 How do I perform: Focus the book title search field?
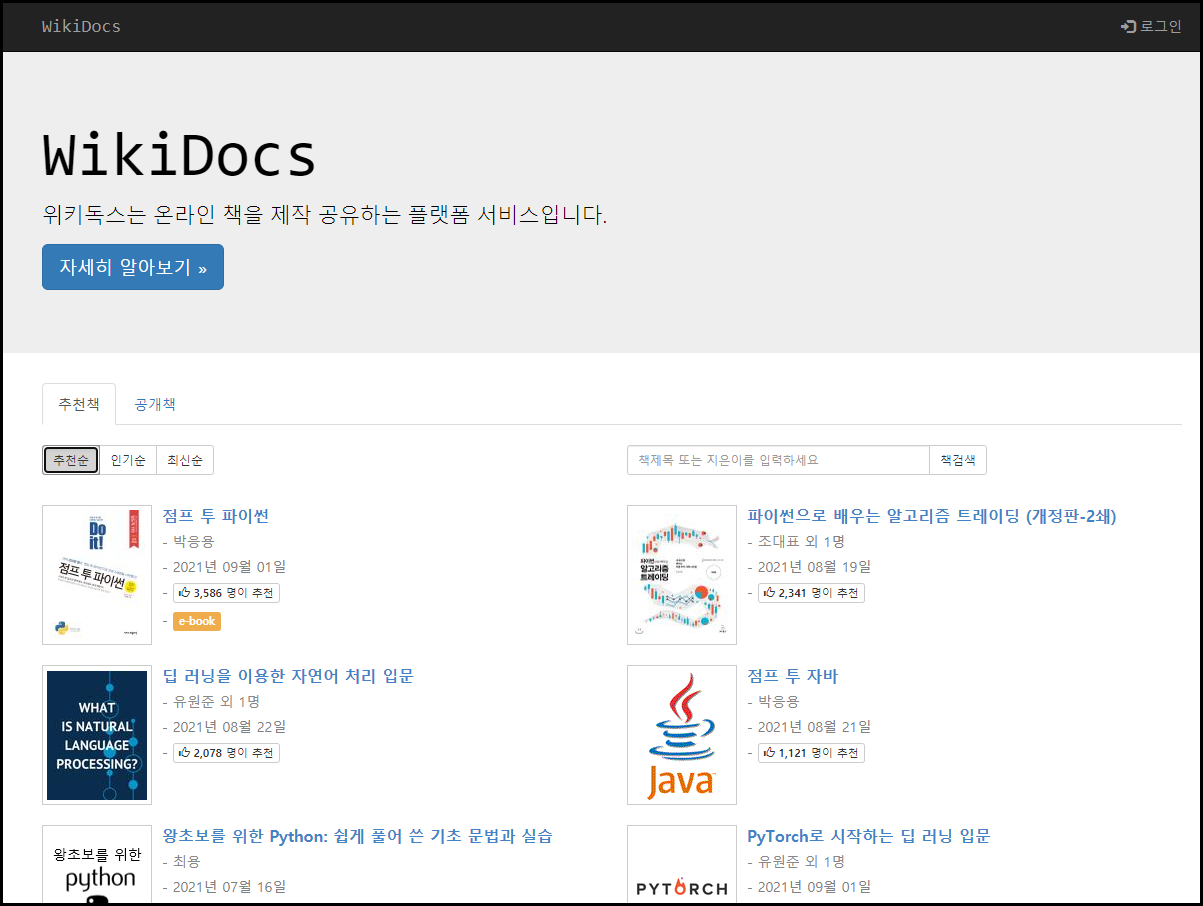click(778, 460)
